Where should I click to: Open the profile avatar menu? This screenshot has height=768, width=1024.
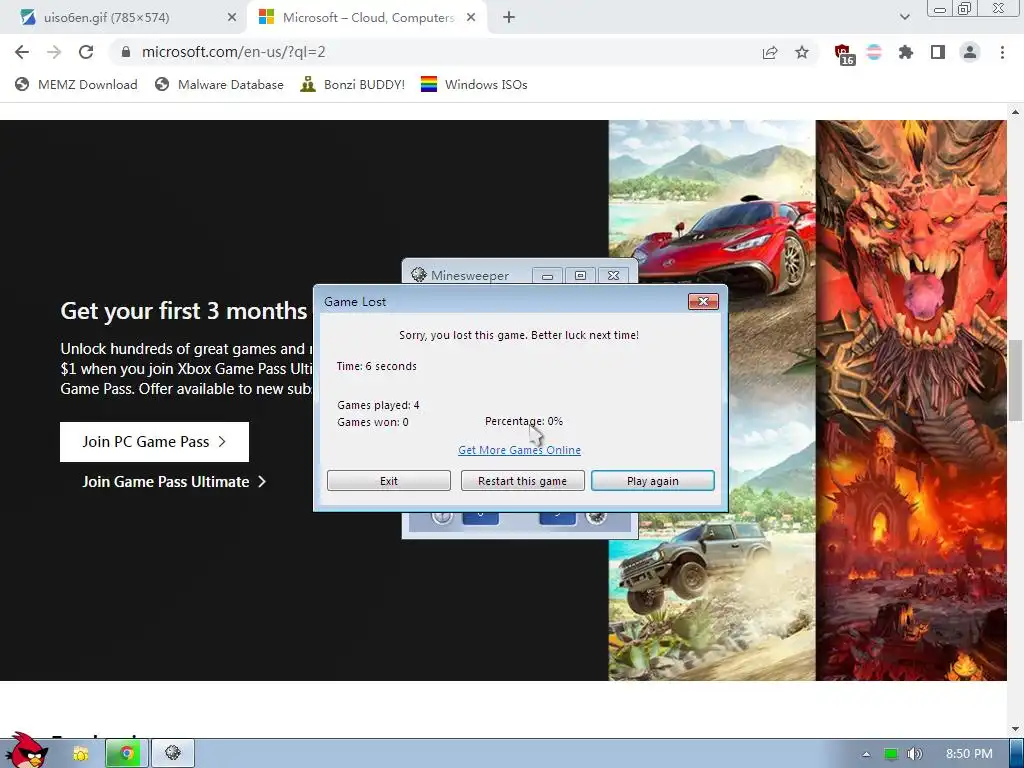click(970, 52)
